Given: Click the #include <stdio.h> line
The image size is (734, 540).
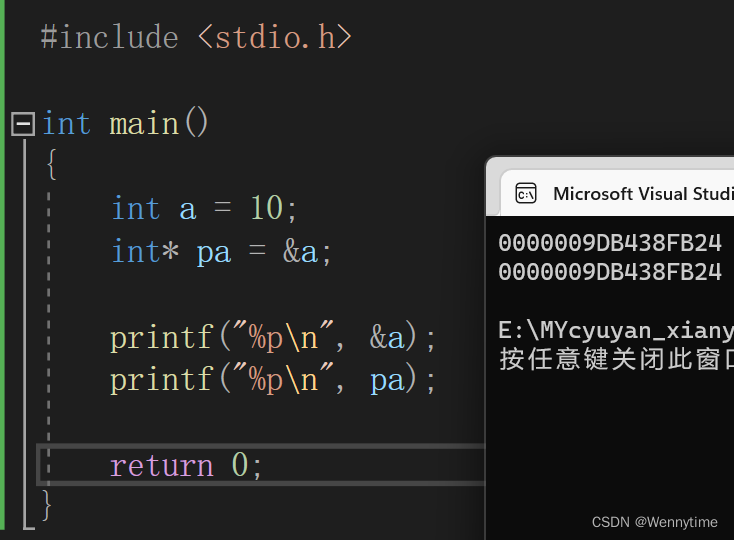Looking at the screenshot, I should pos(196,37).
